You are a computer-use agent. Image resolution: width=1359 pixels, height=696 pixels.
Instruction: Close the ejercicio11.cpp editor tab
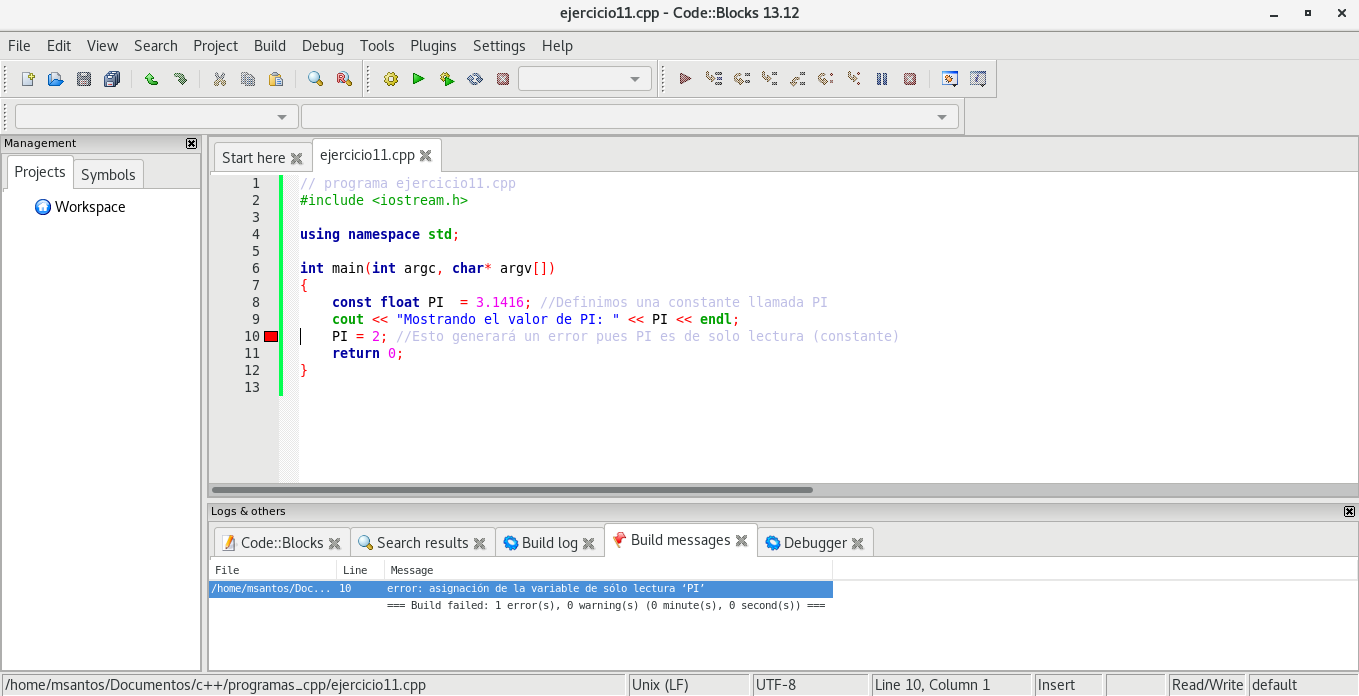coord(425,156)
